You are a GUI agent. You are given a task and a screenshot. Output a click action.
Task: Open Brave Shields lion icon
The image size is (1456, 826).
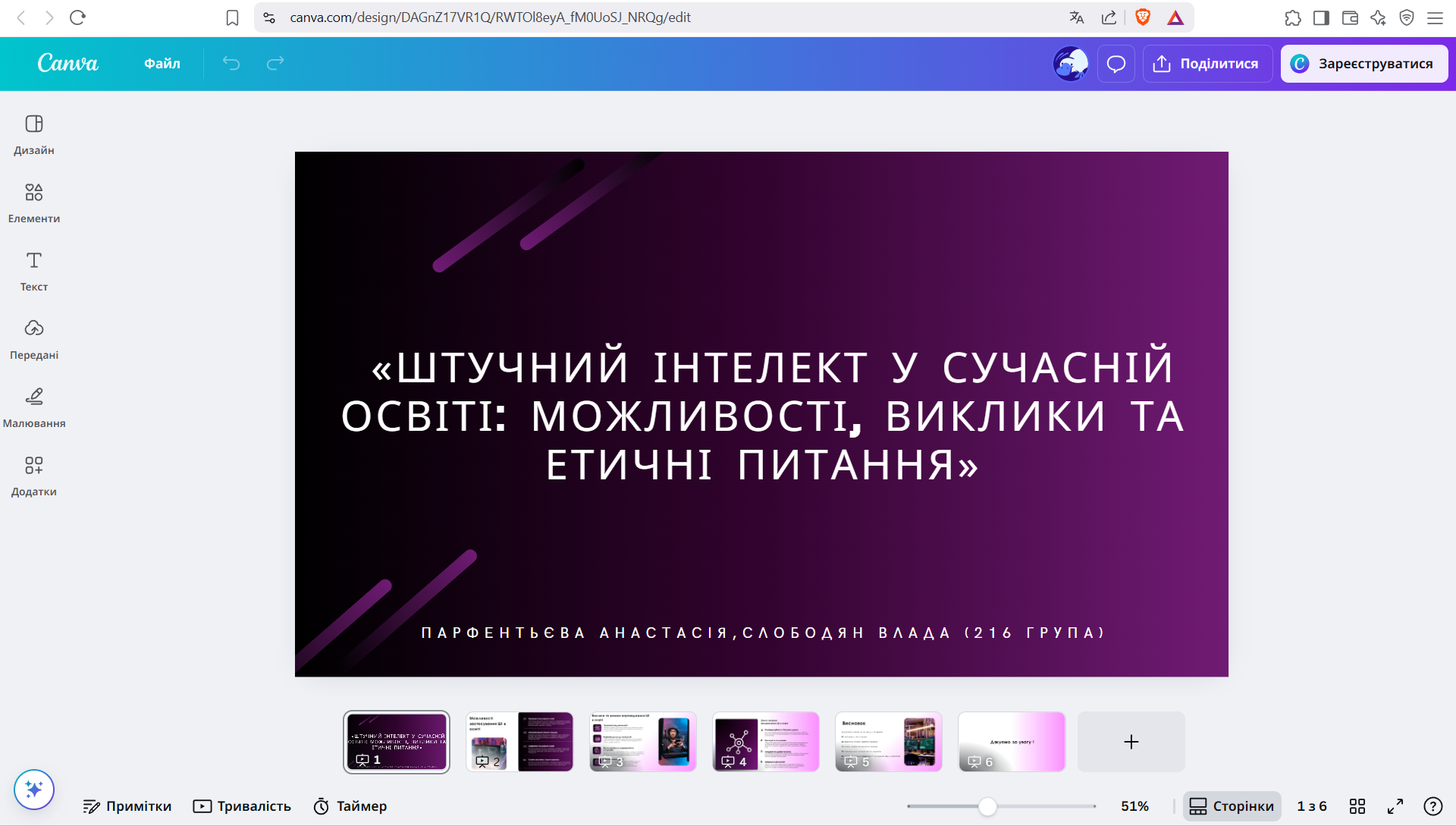point(1143,17)
